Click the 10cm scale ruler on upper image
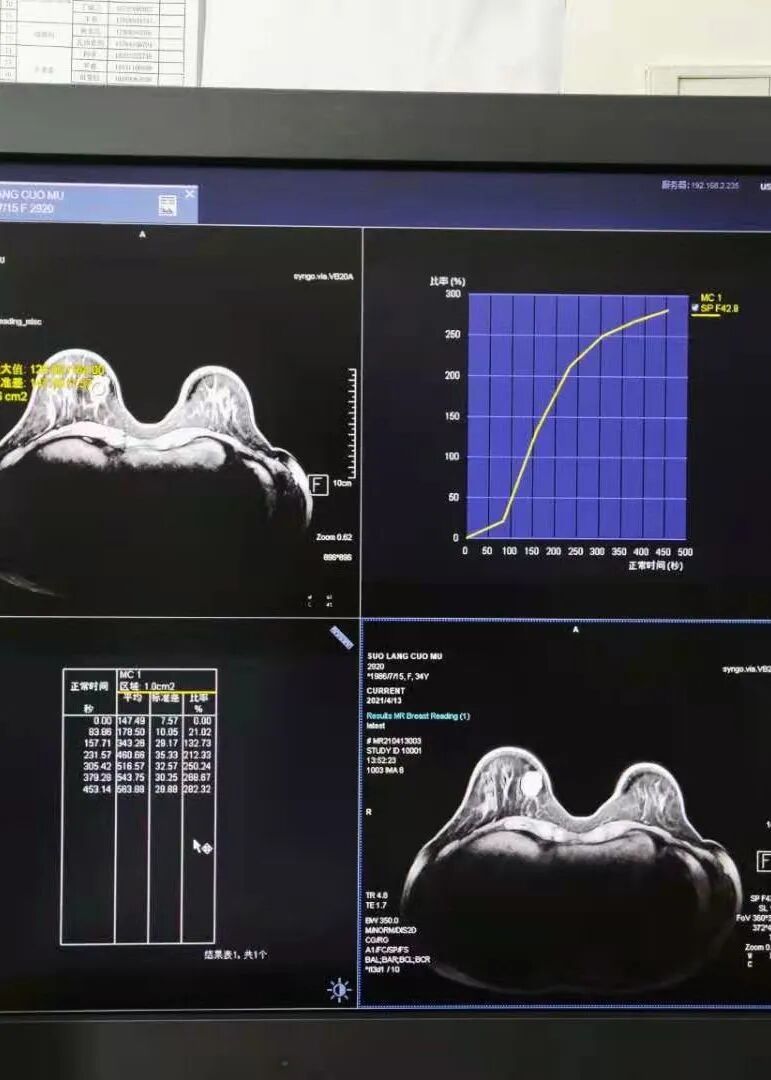 (x=352, y=424)
